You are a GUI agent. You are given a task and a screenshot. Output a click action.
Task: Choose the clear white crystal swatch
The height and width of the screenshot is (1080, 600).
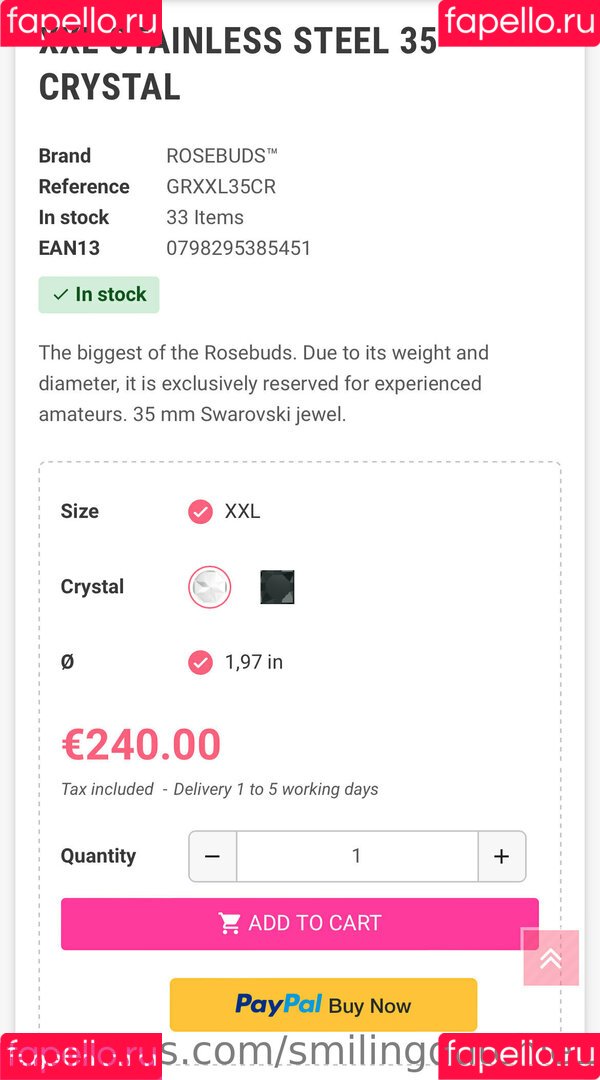(210, 587)
